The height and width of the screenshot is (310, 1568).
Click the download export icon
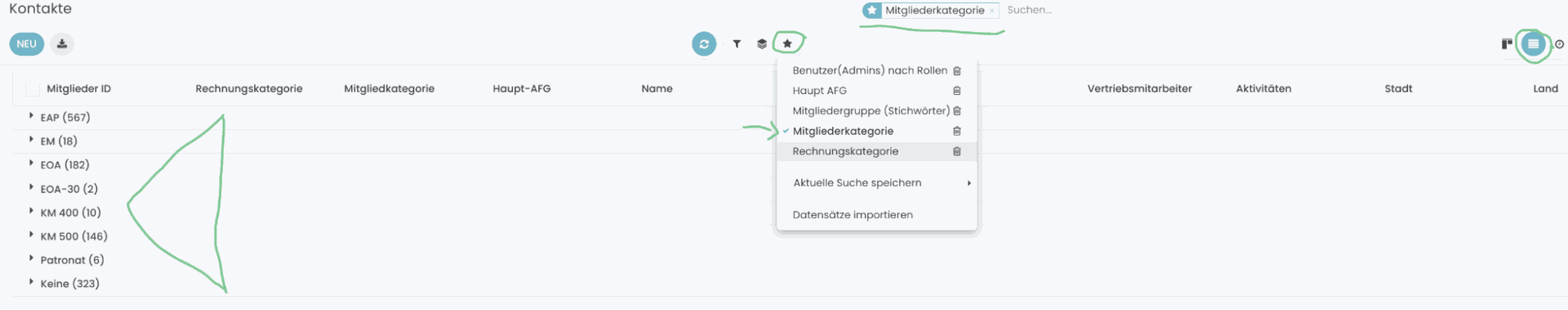(x=62, y=44)
